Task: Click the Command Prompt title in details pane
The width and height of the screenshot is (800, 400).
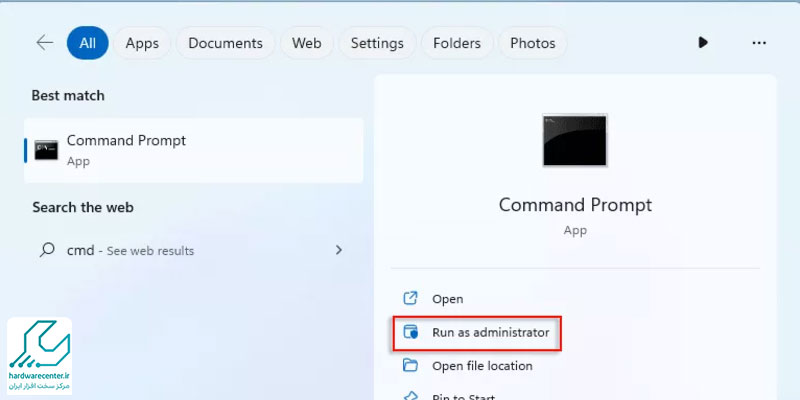Action: [575, 205]
